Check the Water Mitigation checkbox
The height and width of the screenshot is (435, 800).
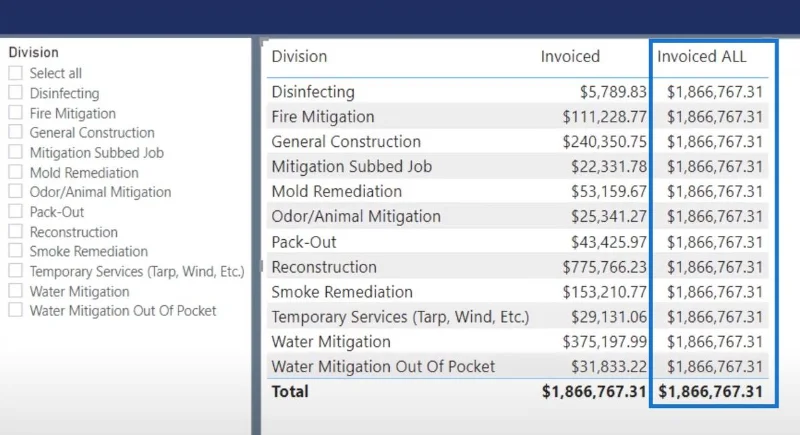click(x=16, y=291)
